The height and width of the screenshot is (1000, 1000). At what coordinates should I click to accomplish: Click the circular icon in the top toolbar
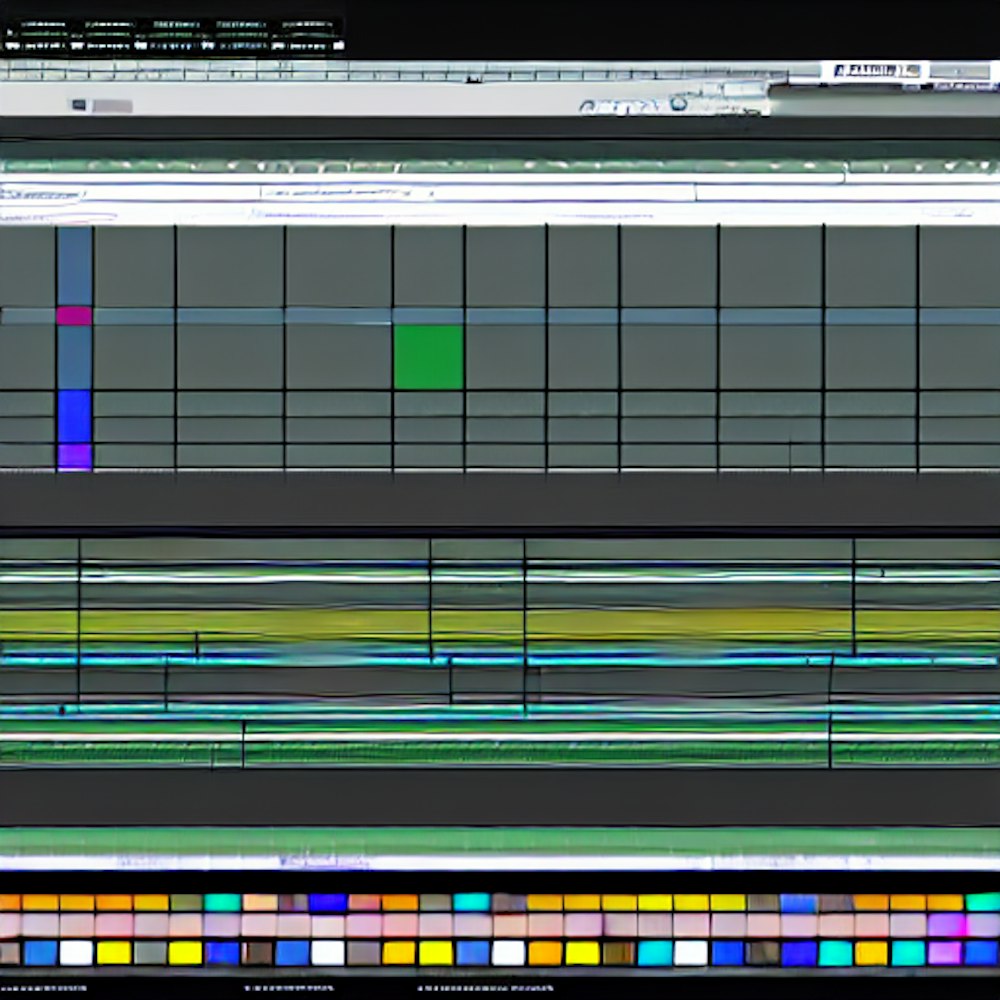(679, 103)
